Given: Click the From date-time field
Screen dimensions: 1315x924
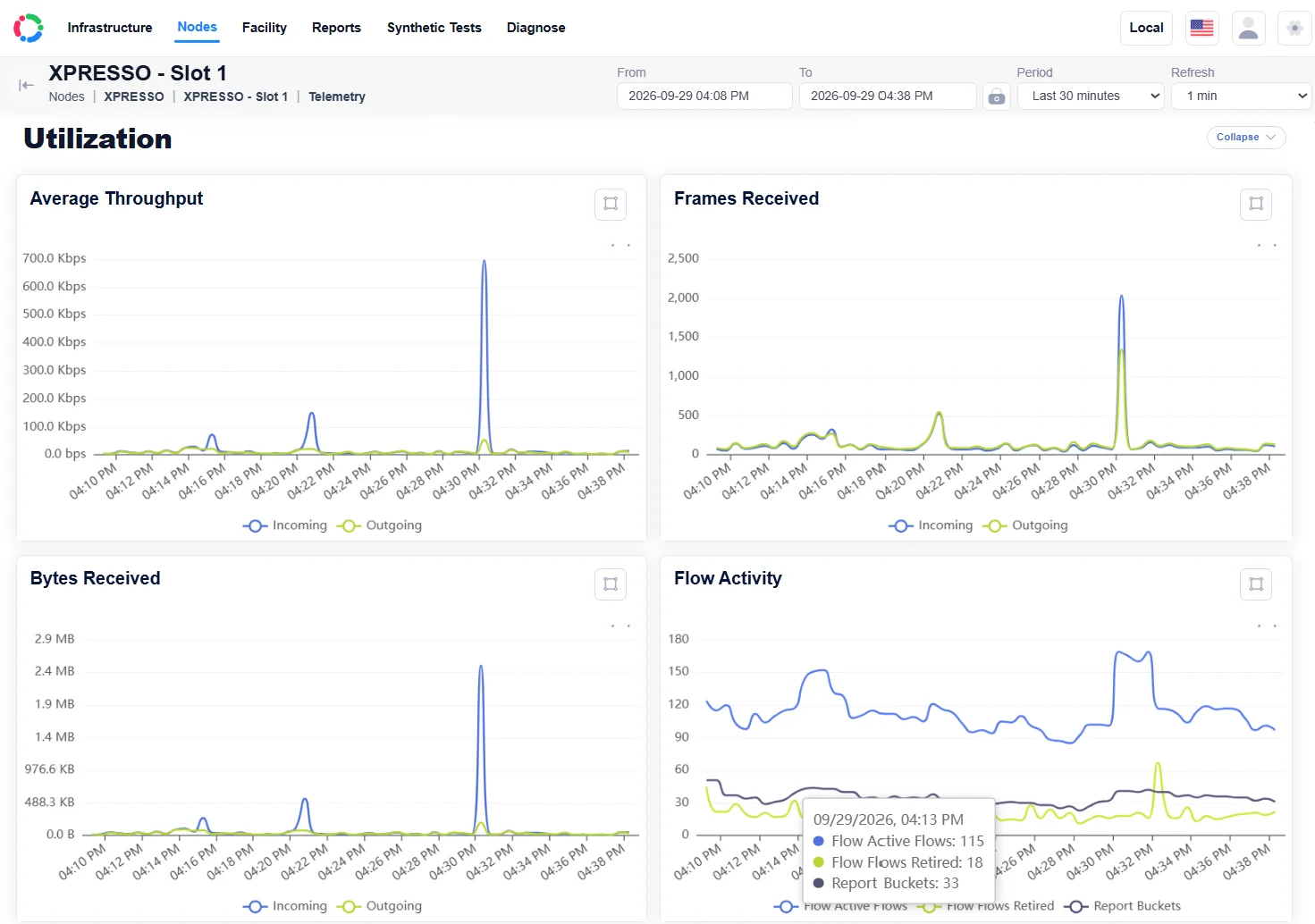Looking at the screenshot, I should coord(704,97).
